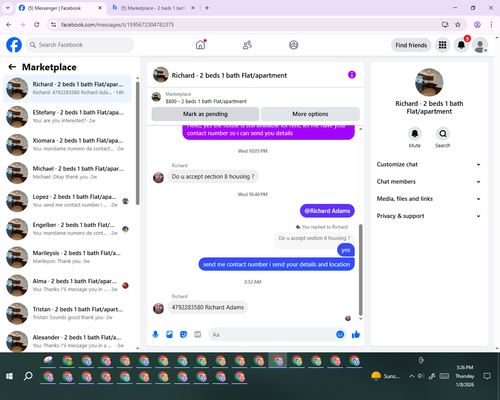
Task: Open the profile circle icon in top navigation
Action: [294, 45]
